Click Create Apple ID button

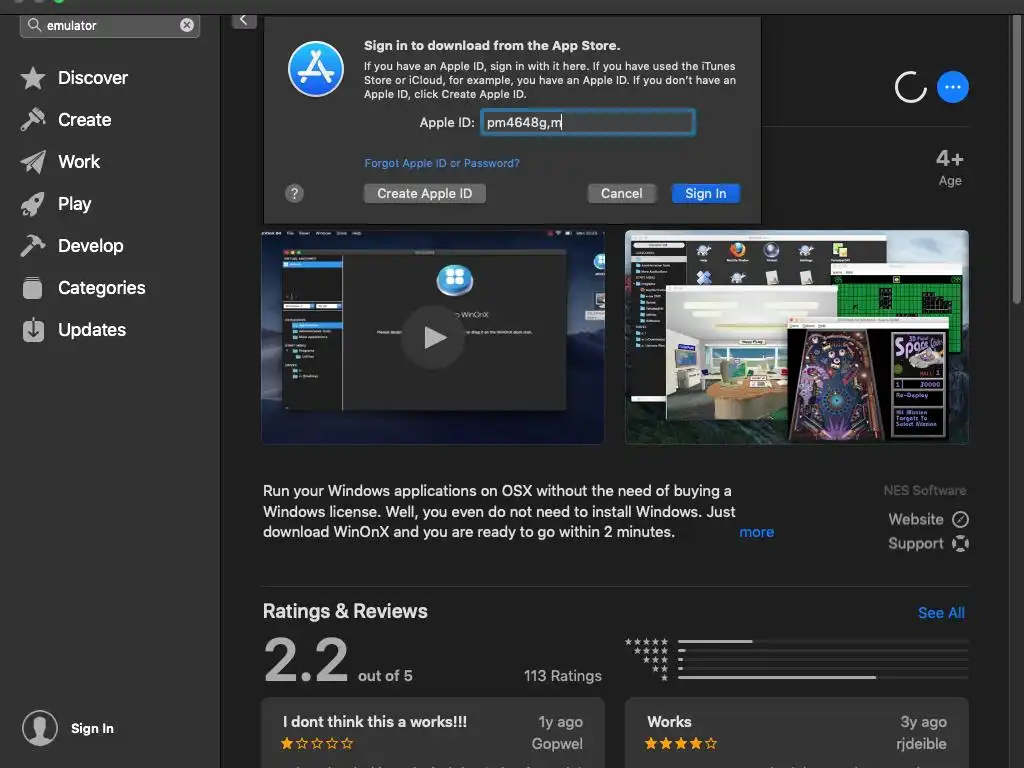point(424,193)
